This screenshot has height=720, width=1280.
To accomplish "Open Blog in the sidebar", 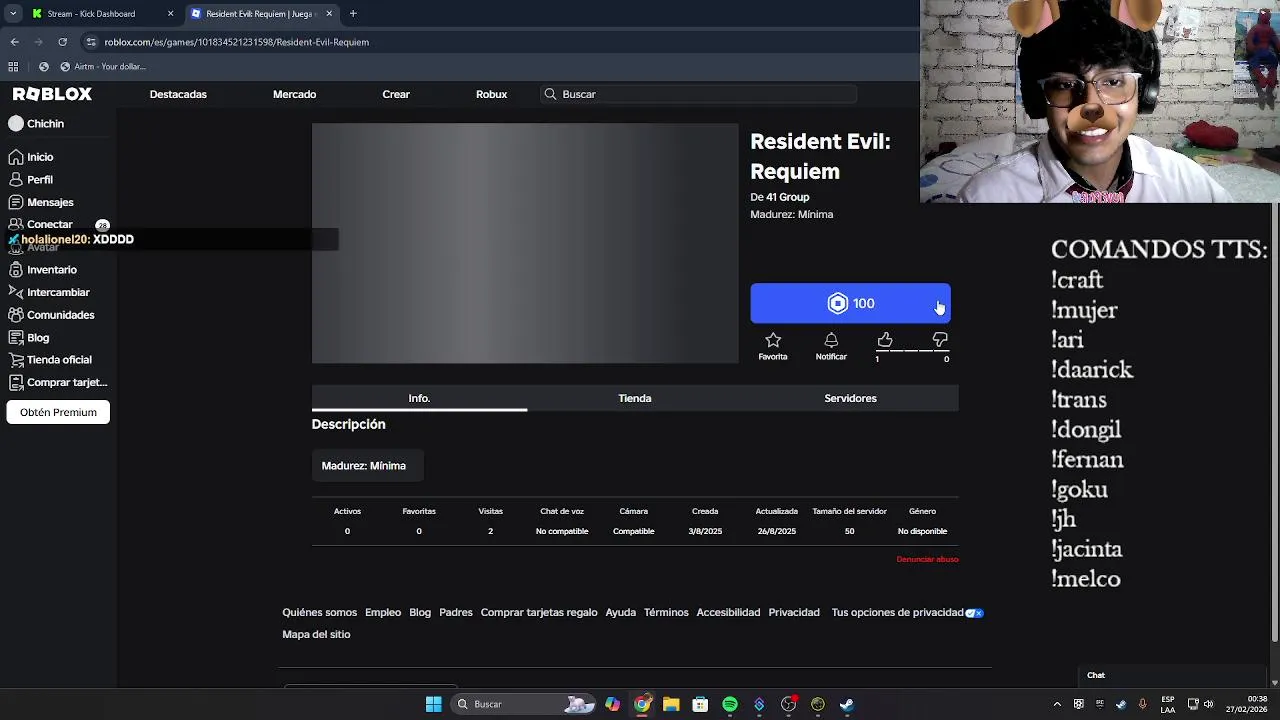I will (x=38, y=338).
